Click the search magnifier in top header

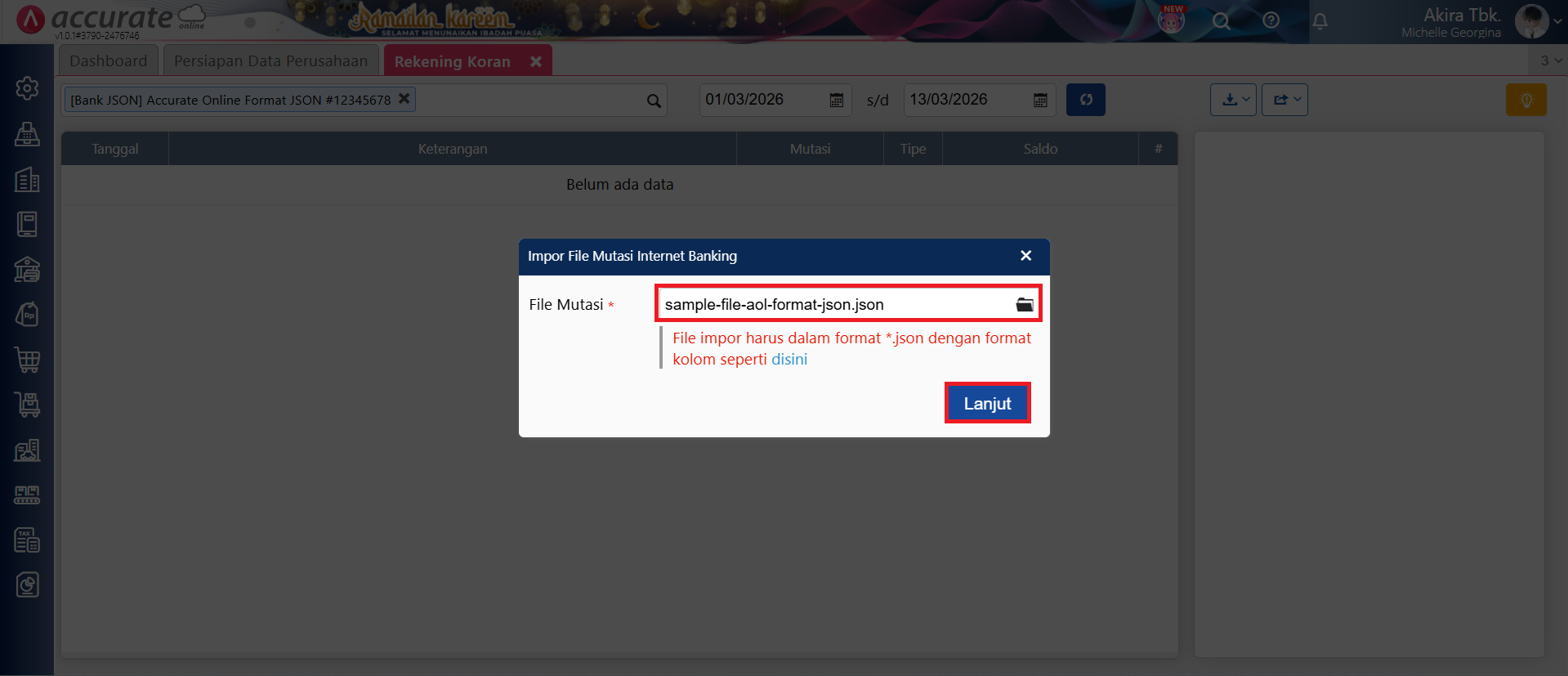point(1221,21)
